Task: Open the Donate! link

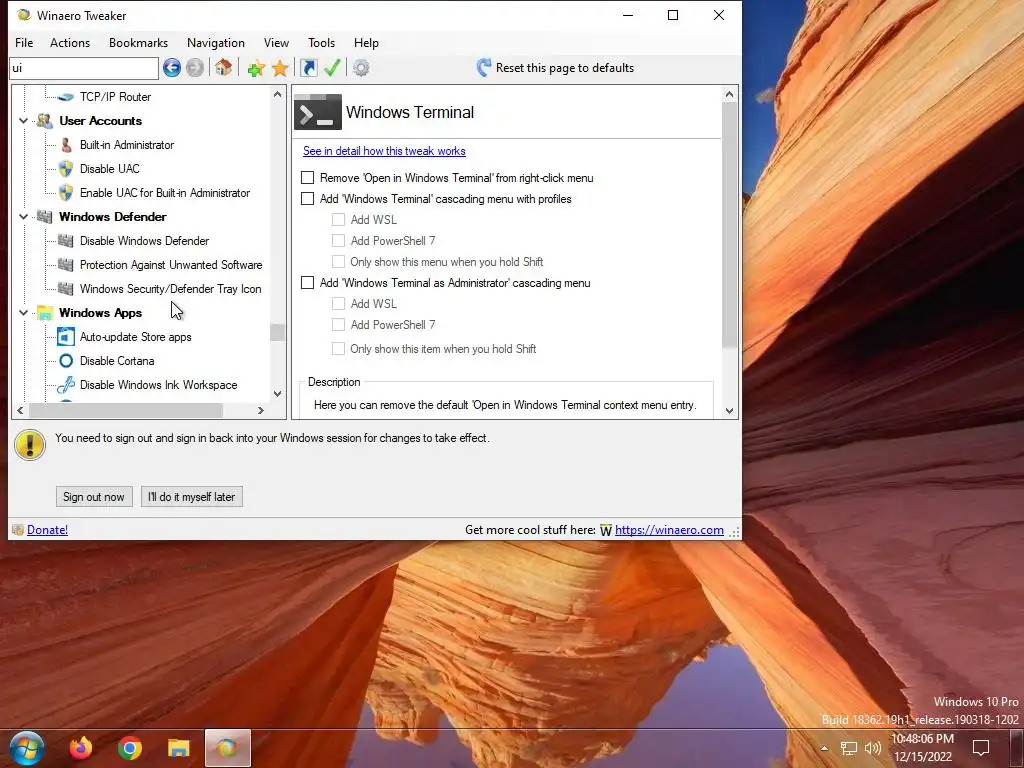Action: coord(47,530)
